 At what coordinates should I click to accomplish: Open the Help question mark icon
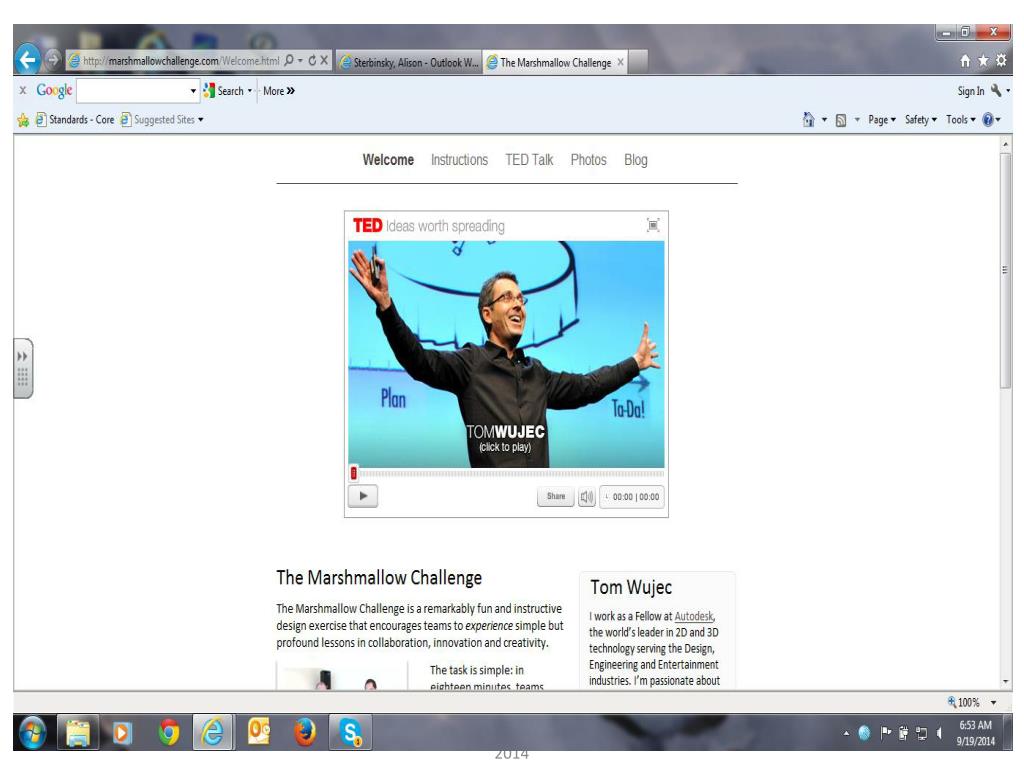(x=988, y=120)
